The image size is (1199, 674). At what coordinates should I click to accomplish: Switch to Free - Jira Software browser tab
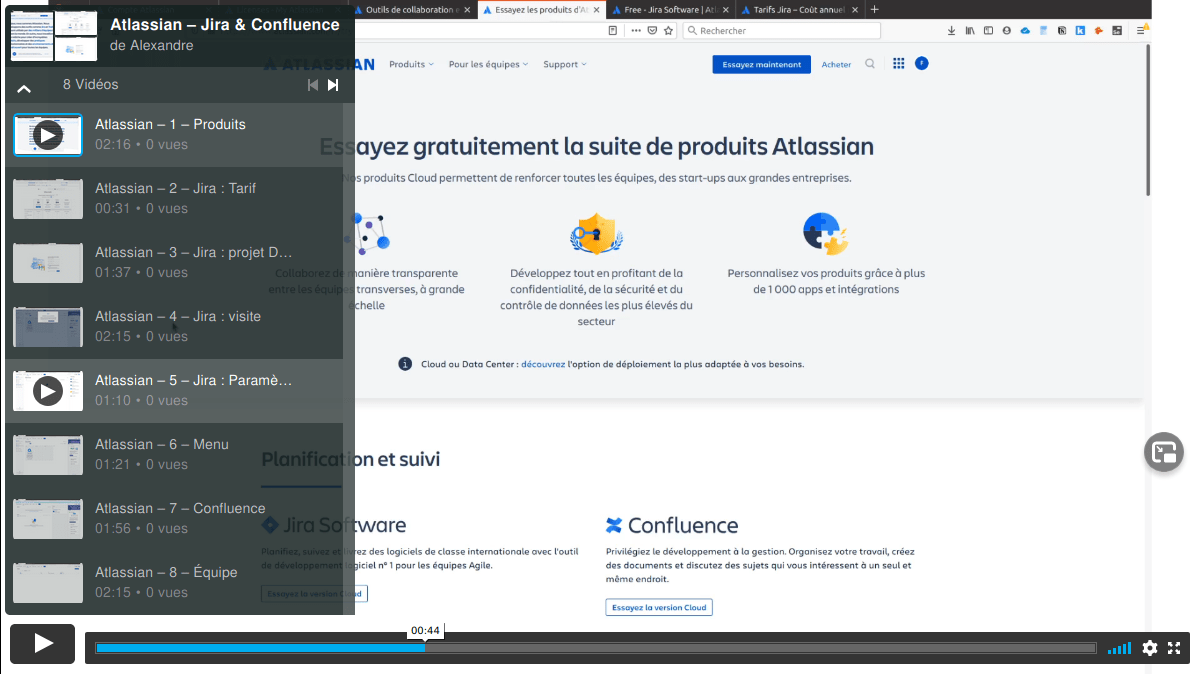click(x=669, y=10)
